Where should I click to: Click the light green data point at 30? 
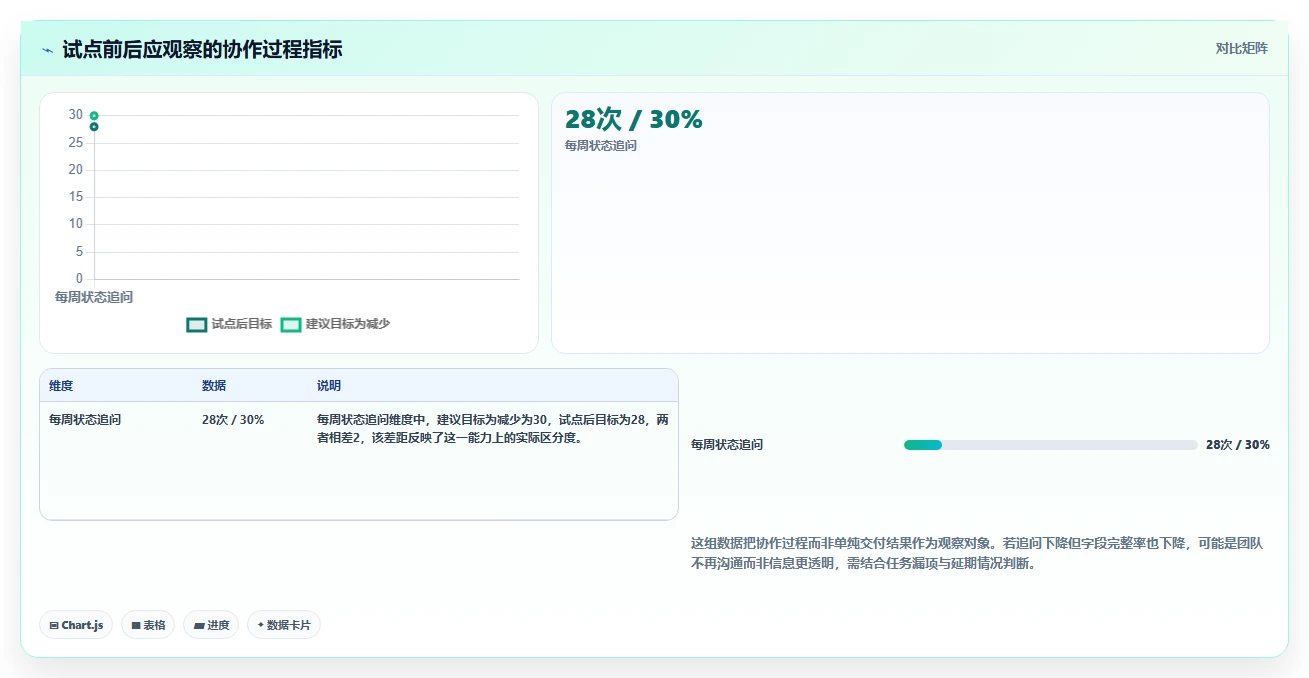point(94,116)
